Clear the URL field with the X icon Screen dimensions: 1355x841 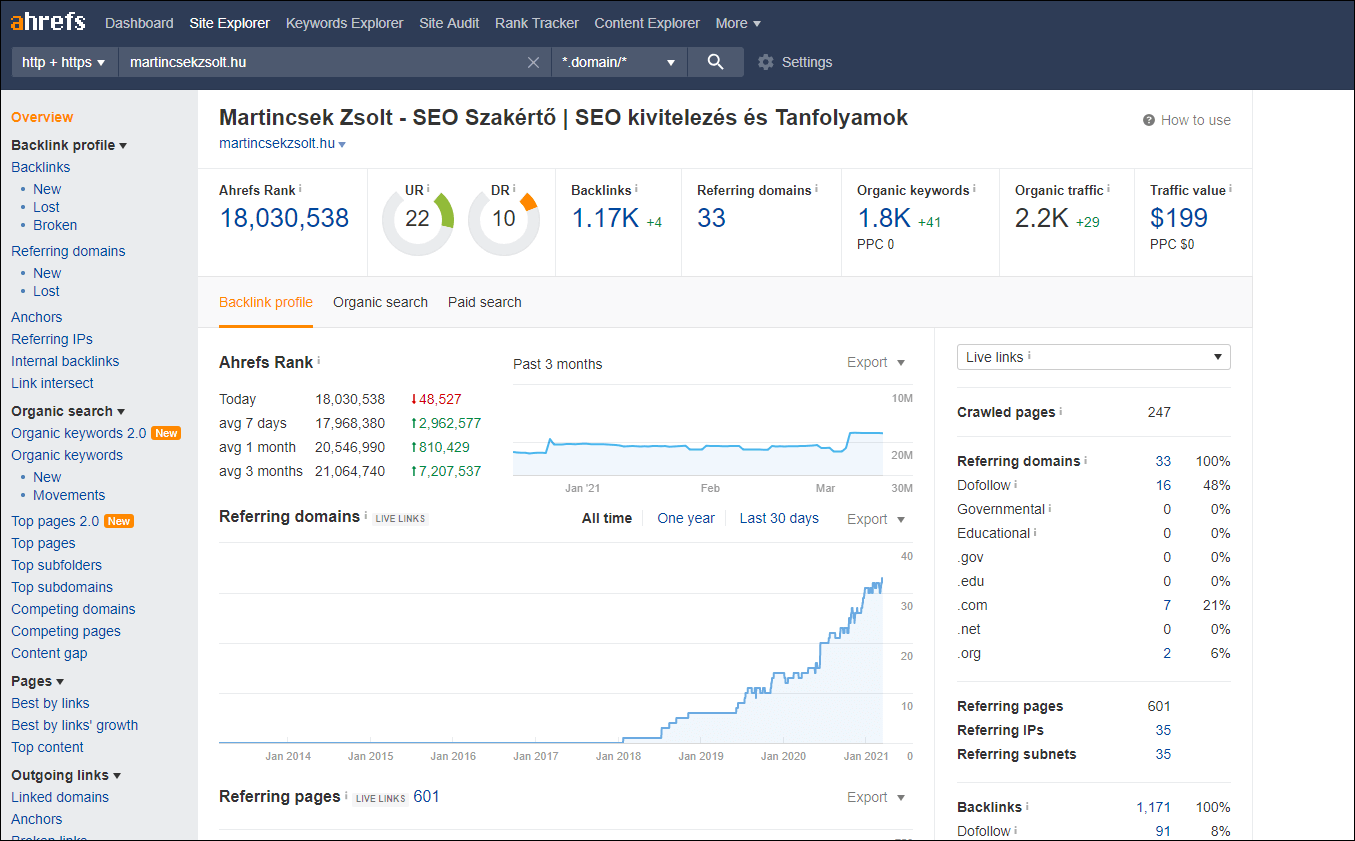[x=534, y=62]
